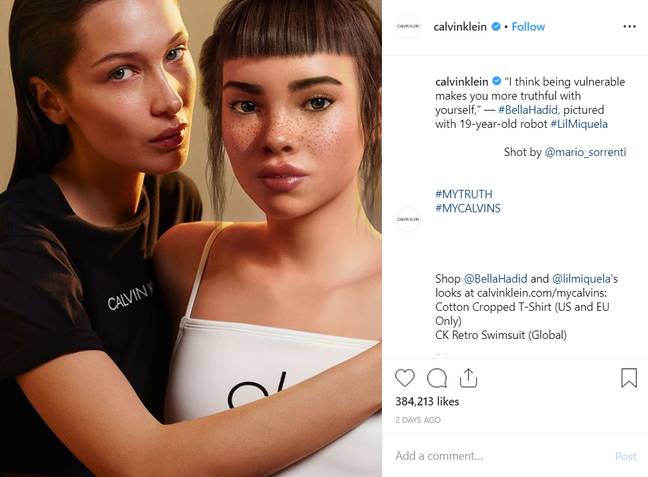The width and height of the screenshot is (648, 477).
Task: Focus the Add a comment field
Action: (500, 456)
